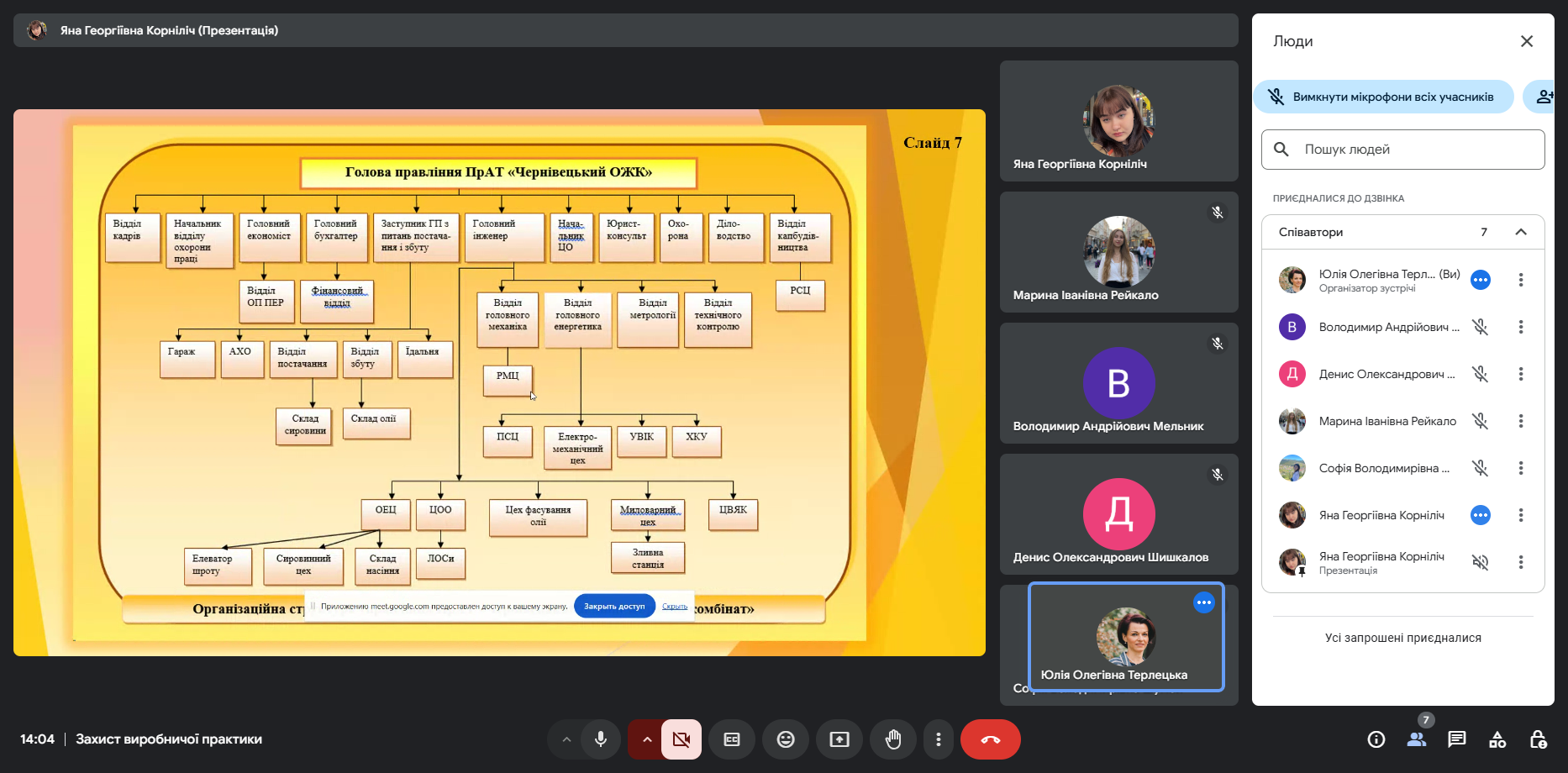This screenshot has width=1568, height=773.
Task: Turn the camera on
Action: click(681, 739)
